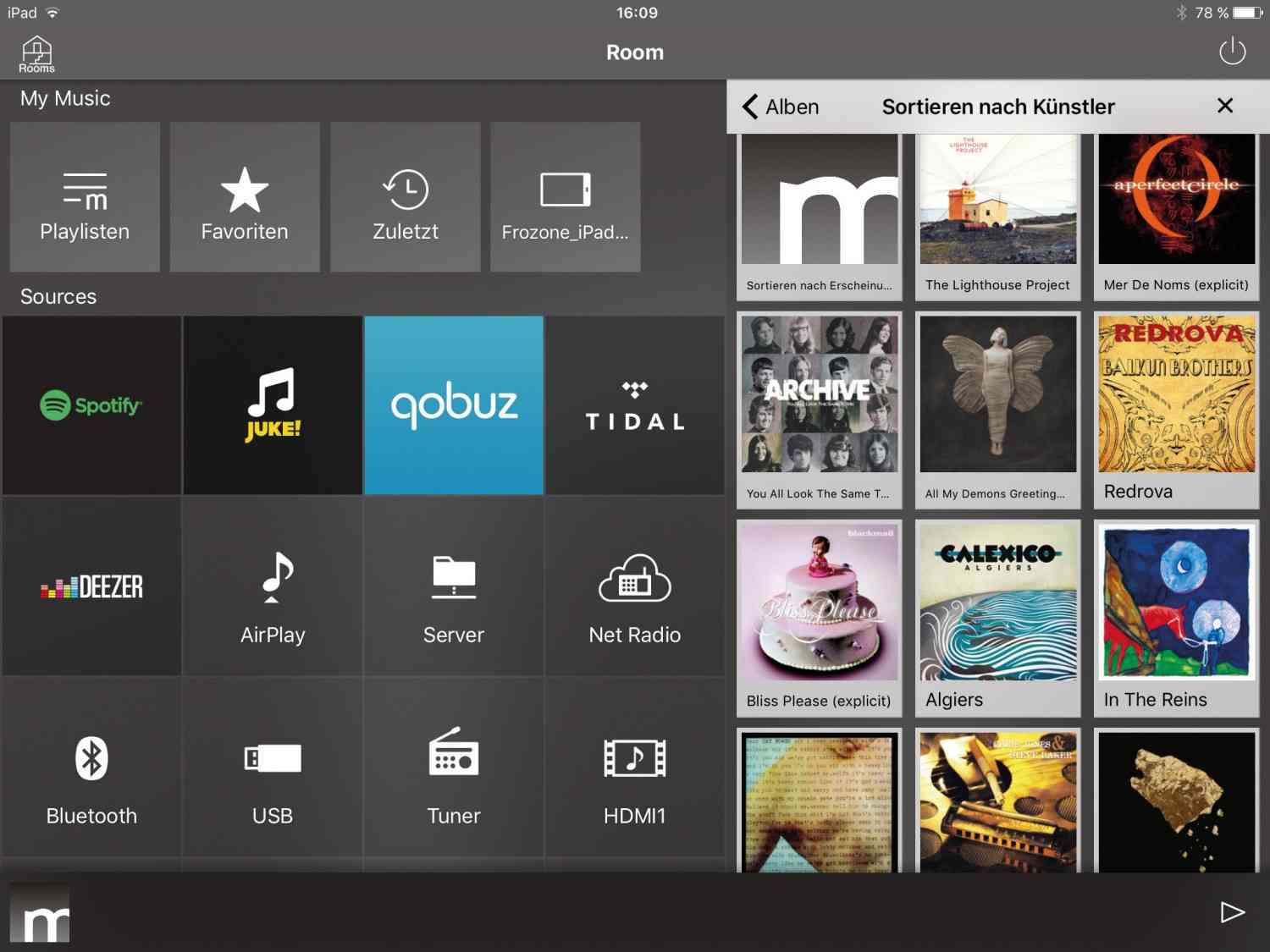Open You All Look The Same album
Viewport: 1270px width, 952px height.
pos(820,410)
